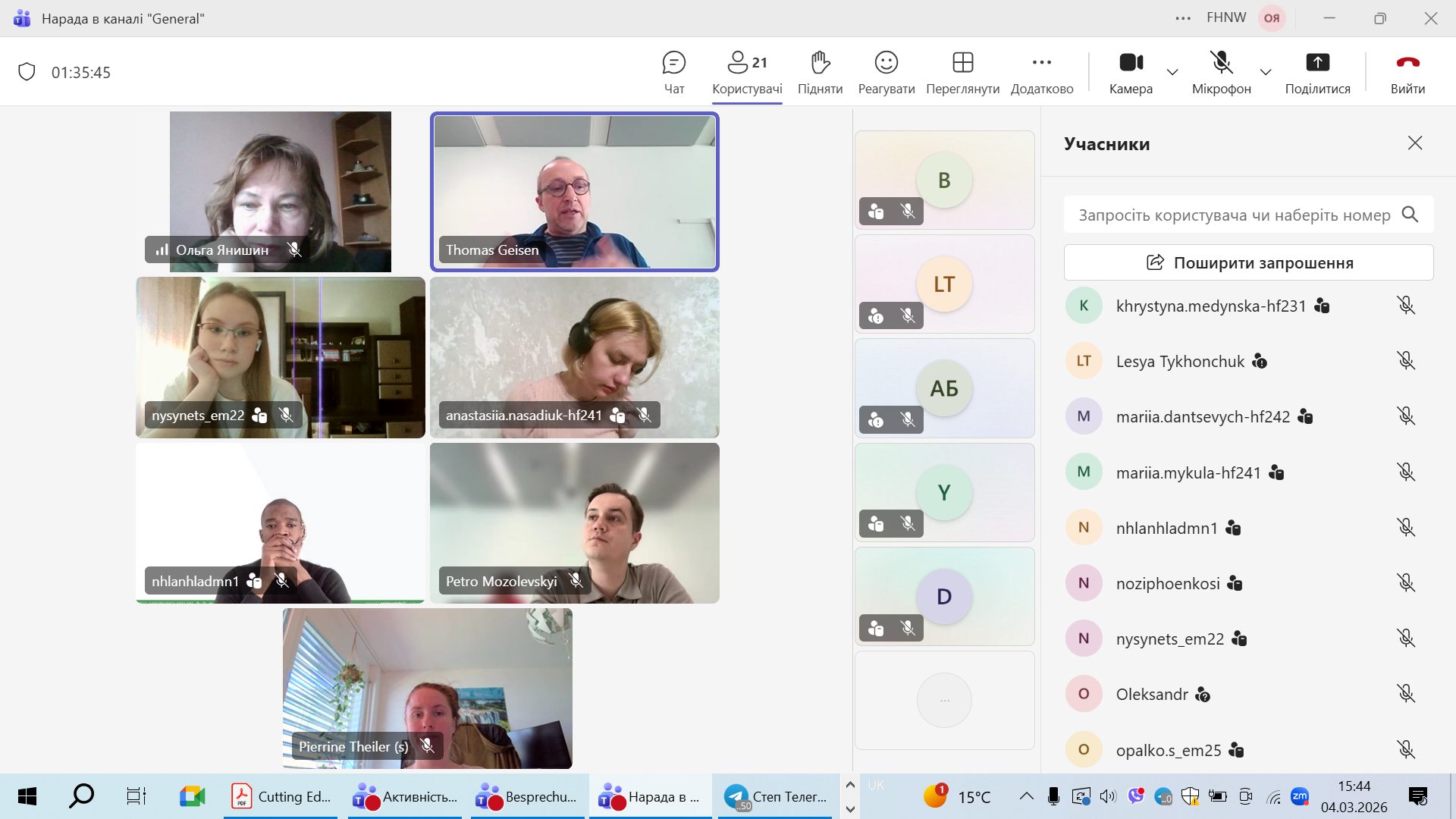Viewport: 1456px width, 819px height.
Task: Close the Учасники panel
Action: [x=1414, y=143]
